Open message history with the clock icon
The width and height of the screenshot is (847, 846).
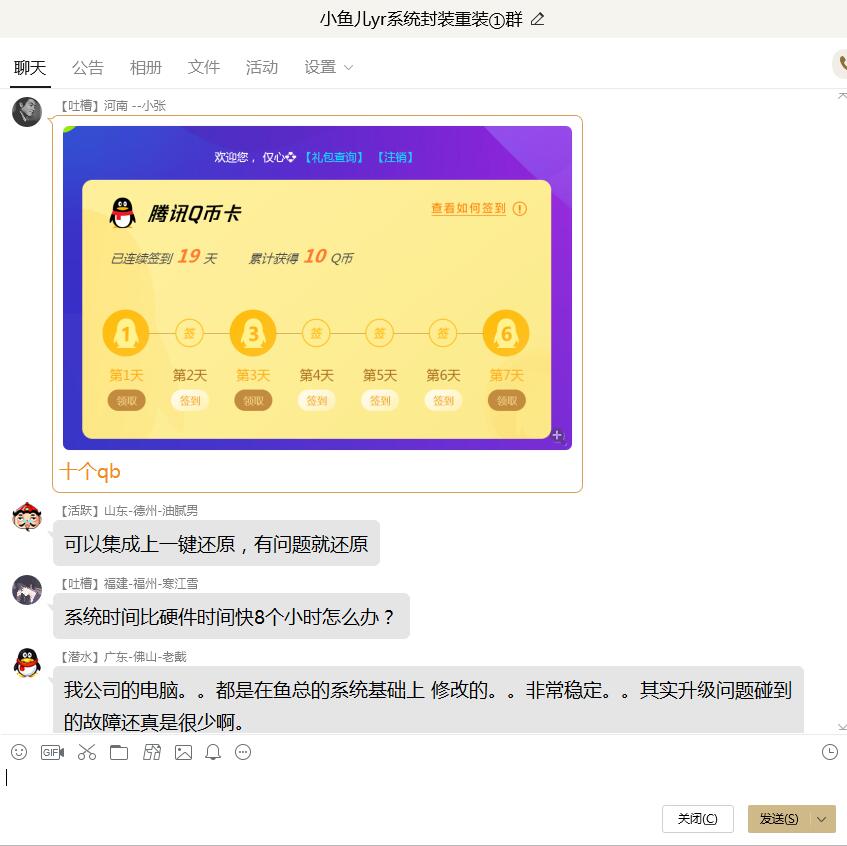click(x=830, y=752)
